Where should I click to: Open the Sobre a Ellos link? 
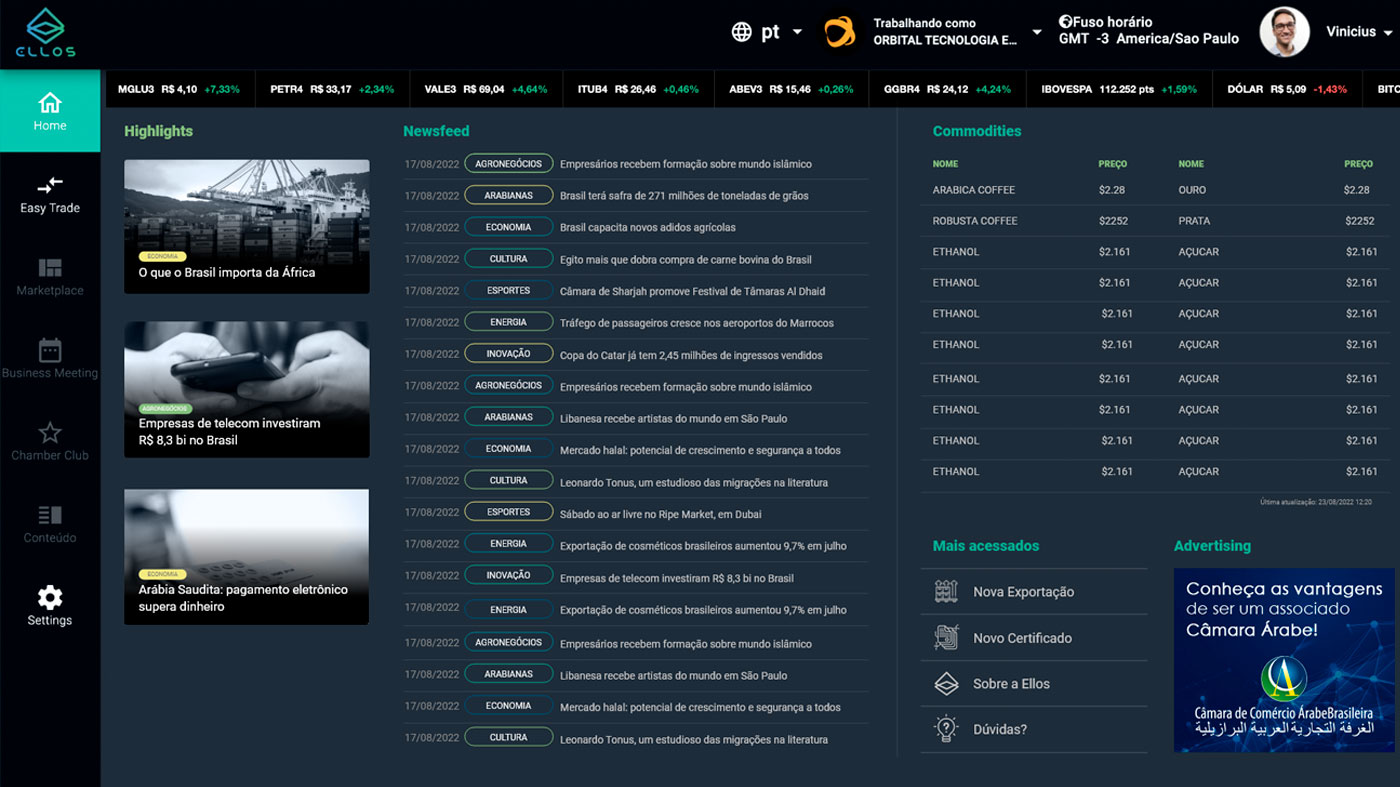tap(1011, 684)
